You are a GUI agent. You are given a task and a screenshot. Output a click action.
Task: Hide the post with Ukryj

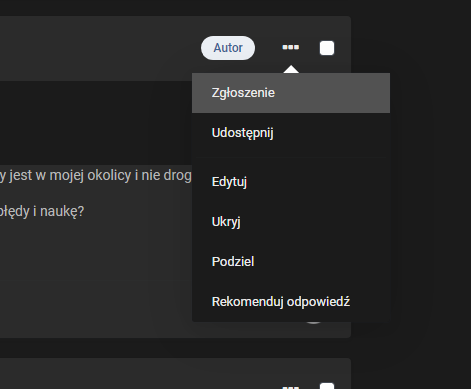click(291, 222)
